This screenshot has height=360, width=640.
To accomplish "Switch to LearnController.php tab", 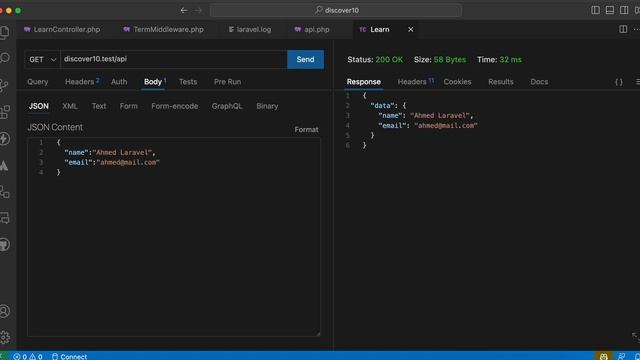I will pyautogui.click(x=62, y=29).
